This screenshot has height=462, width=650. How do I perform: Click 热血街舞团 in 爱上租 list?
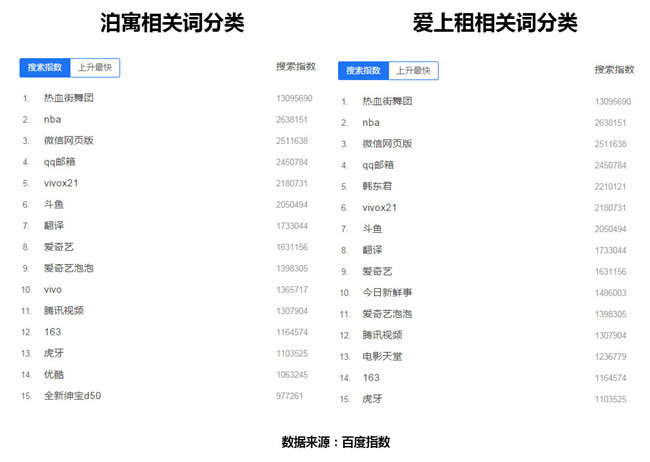(x=387, y=101)
